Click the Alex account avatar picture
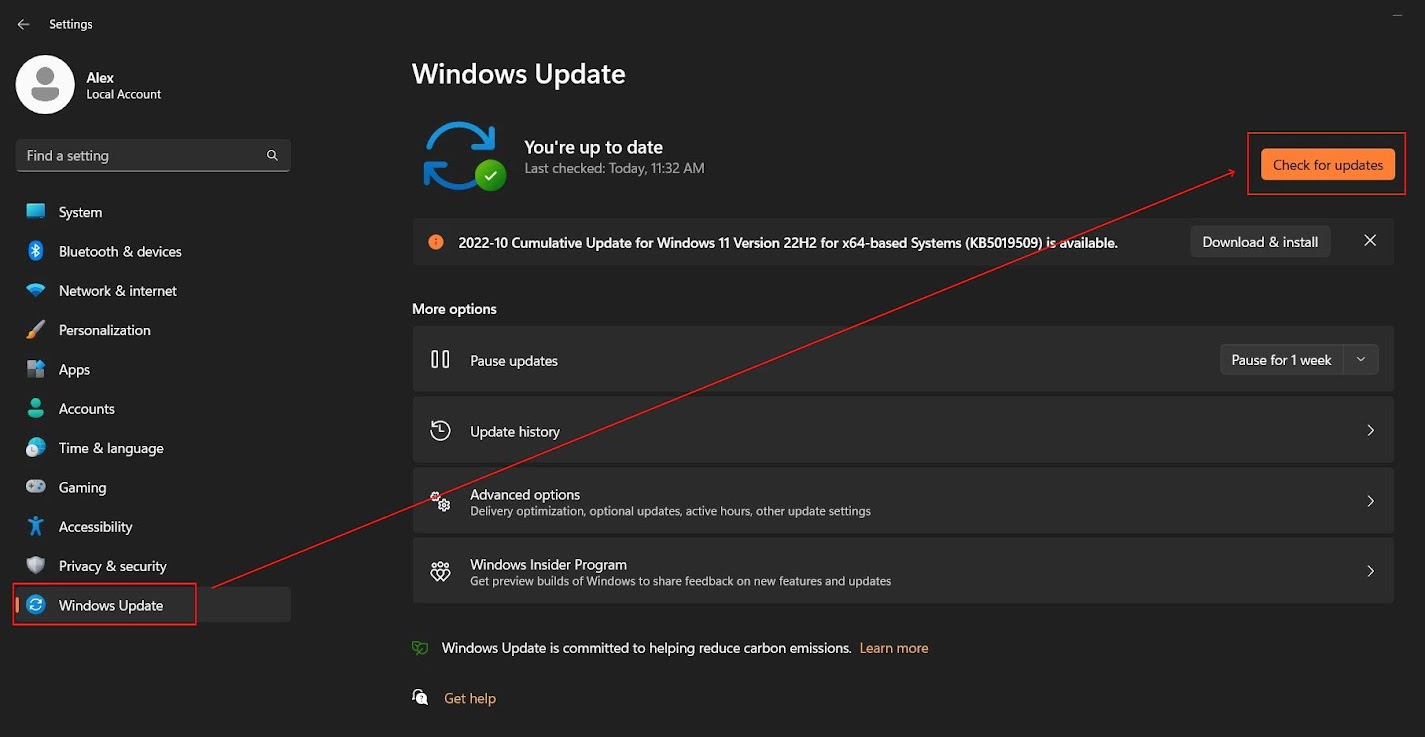Screen dimensions: 1425x737 coord(45,85)
